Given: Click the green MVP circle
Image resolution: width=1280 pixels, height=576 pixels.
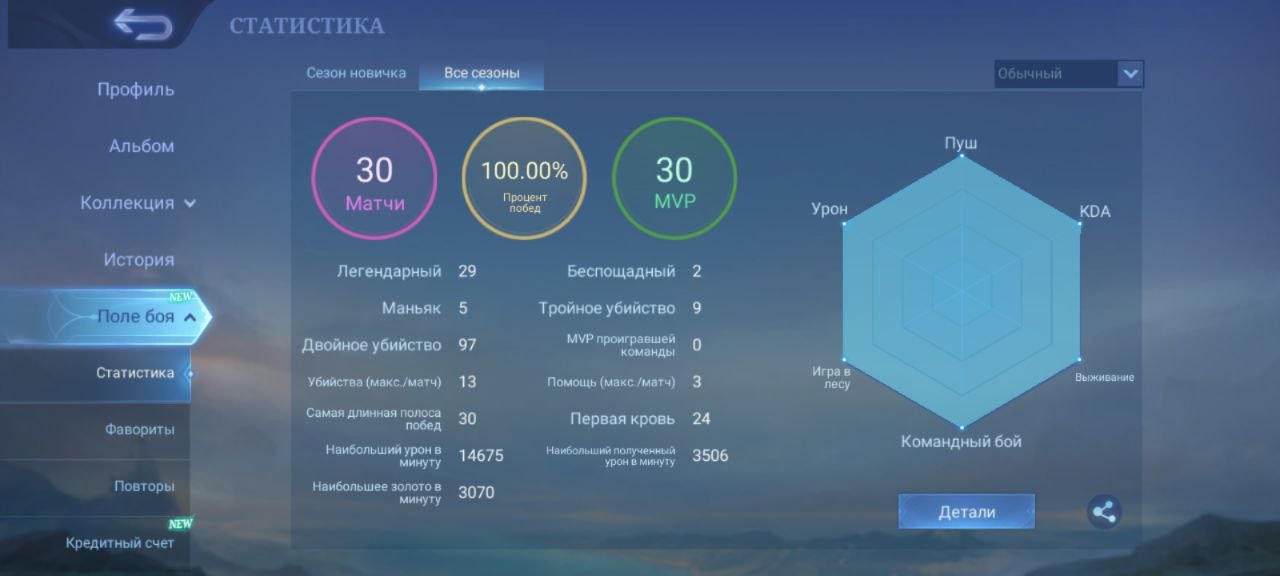Looking at the screenshot, I should tap(674, 179).
